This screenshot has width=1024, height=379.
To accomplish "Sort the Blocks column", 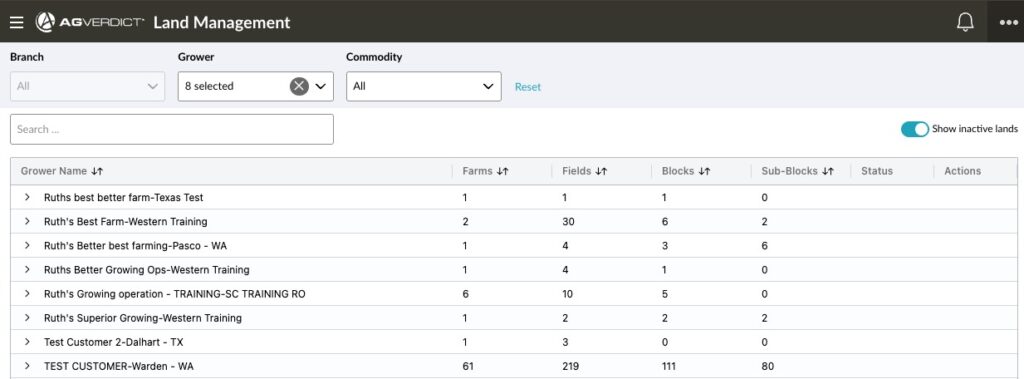I will coord(704,171).
